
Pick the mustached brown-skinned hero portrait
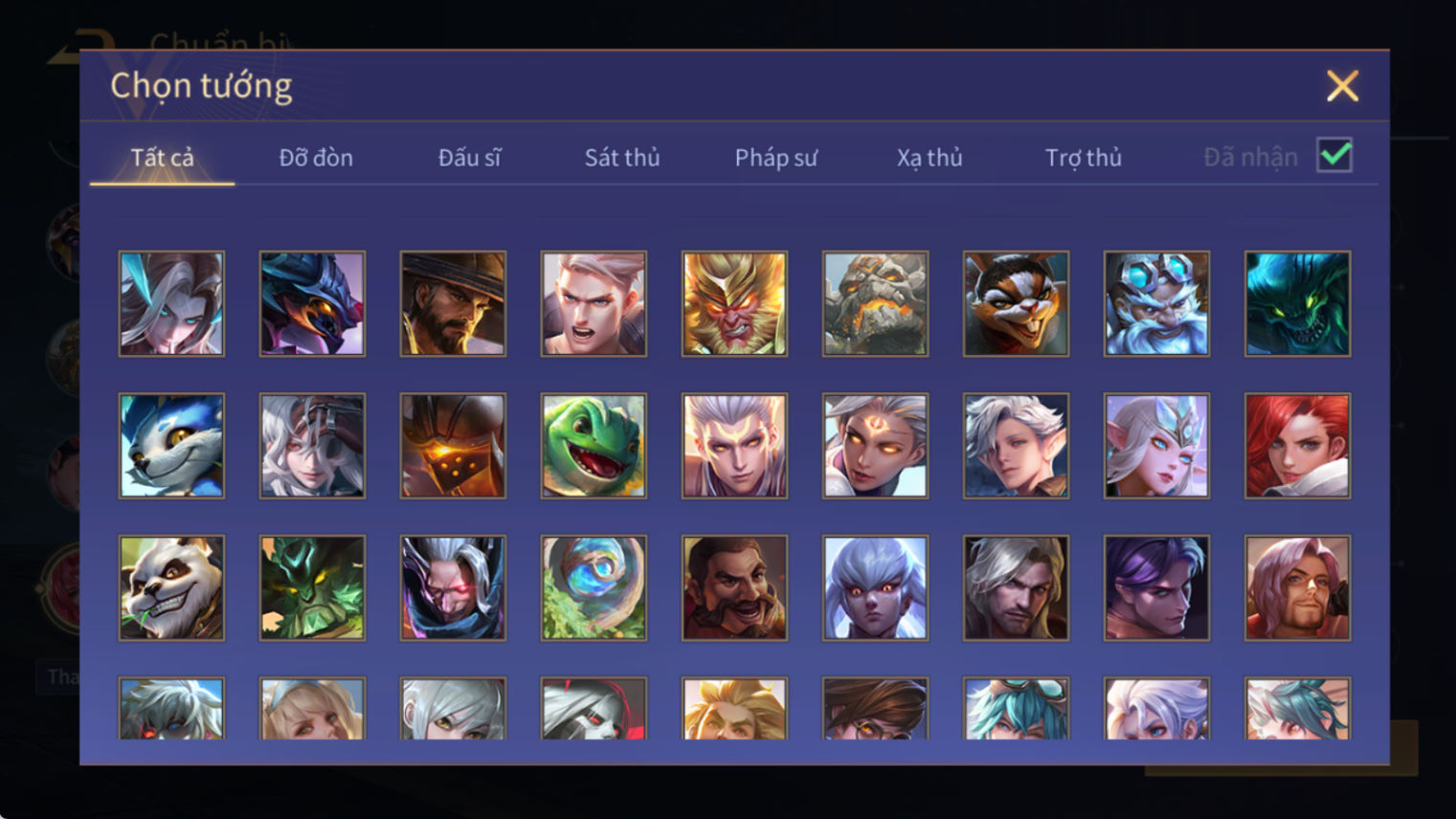tap(734, 587)
